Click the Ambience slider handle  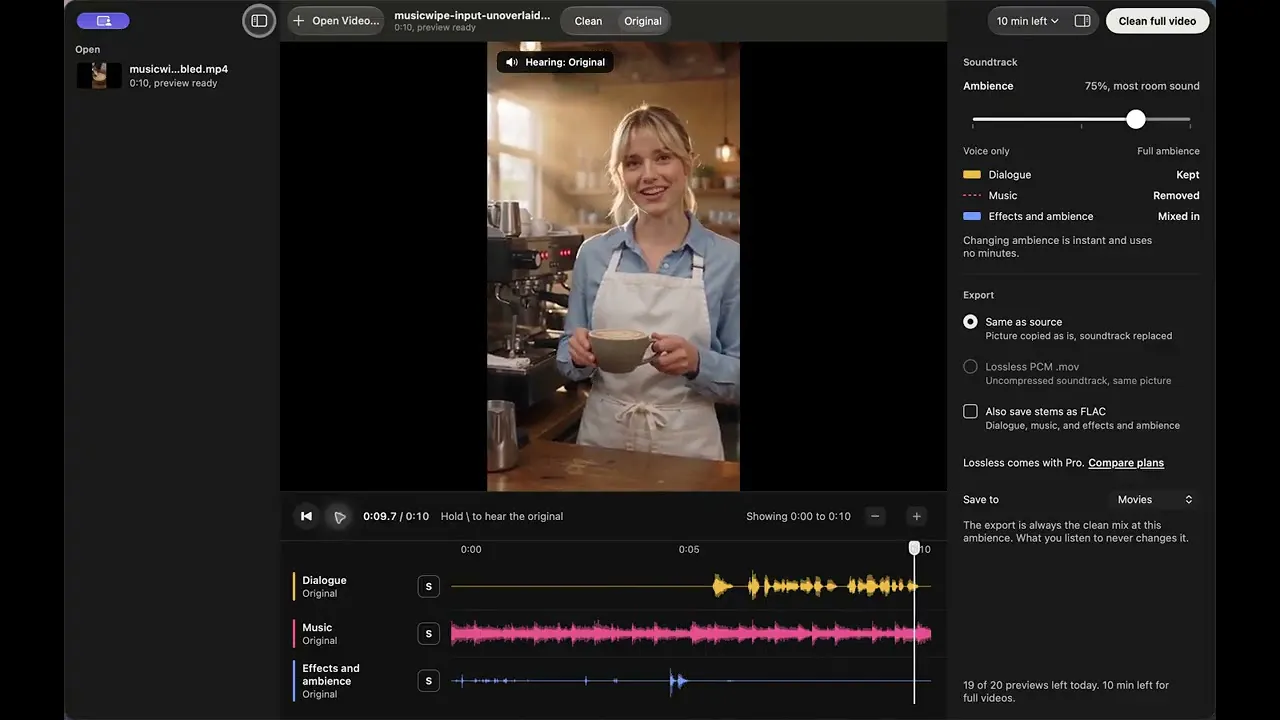point(1136,119)
